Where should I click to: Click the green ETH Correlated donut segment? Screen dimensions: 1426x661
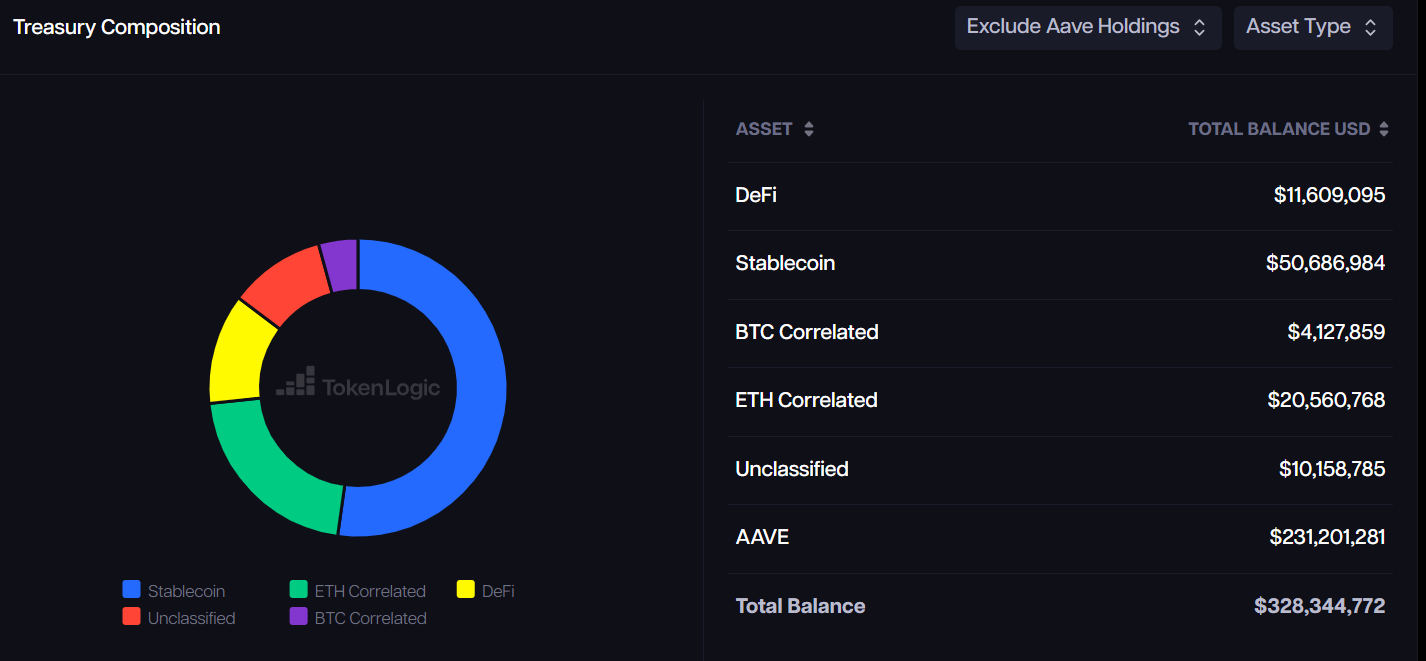[270, 468]
